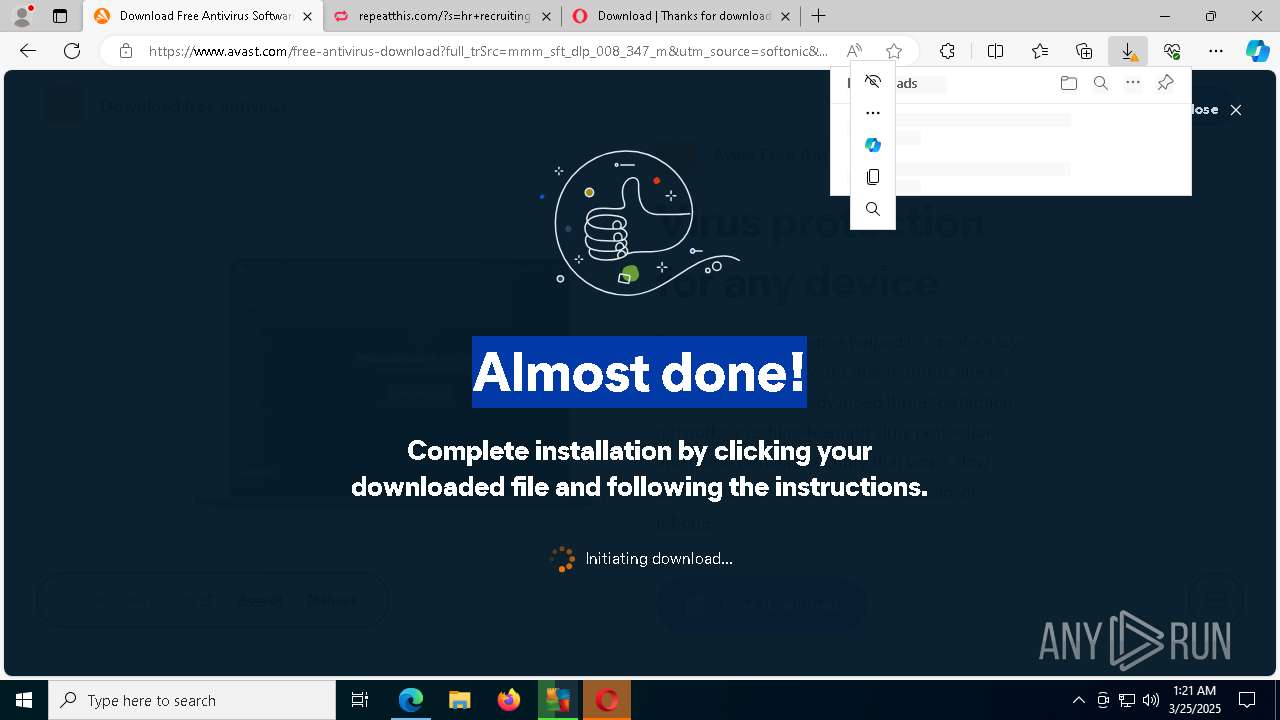
Task: Click the 'Initiating download...' status text
Action: (x=659, y=559)
